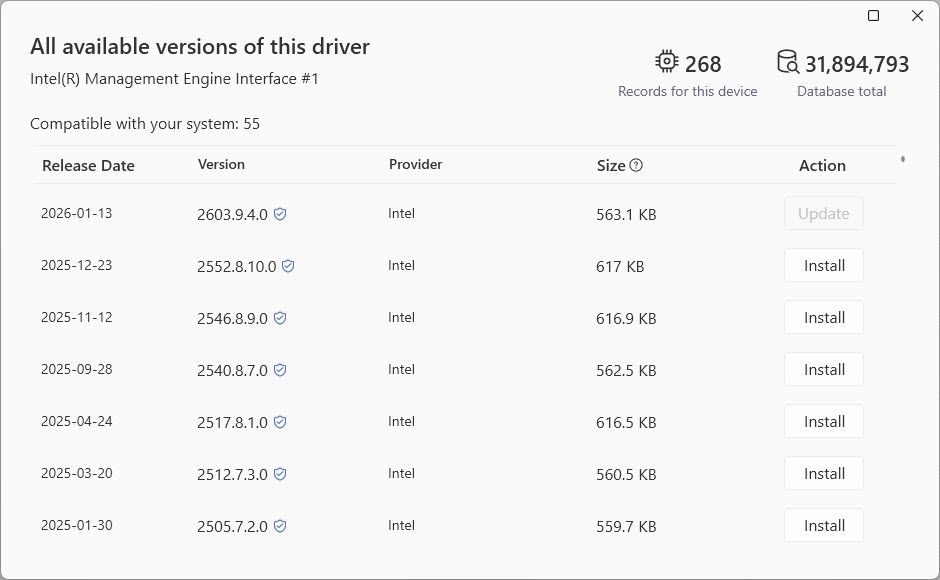
Task: Click version number 2603.9.4.0
Action: pos(233,215)
